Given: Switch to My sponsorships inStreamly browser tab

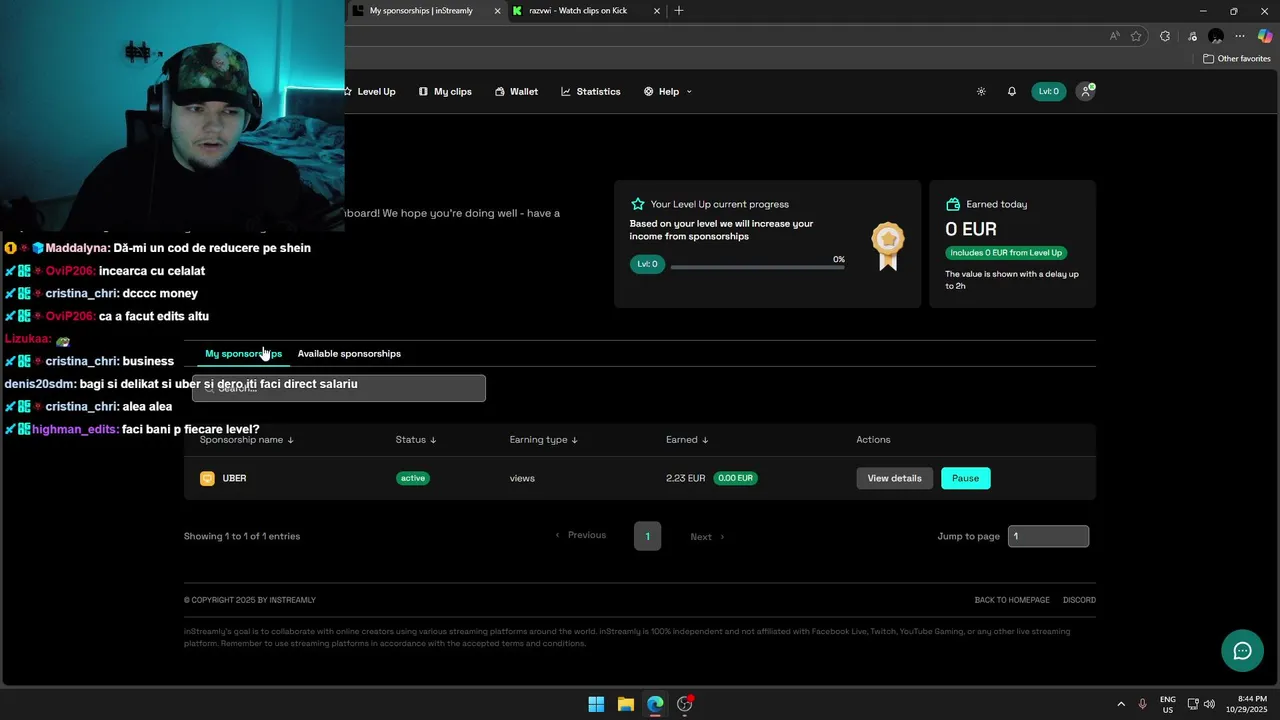Looking at the screenshot, I should point(420,11).
